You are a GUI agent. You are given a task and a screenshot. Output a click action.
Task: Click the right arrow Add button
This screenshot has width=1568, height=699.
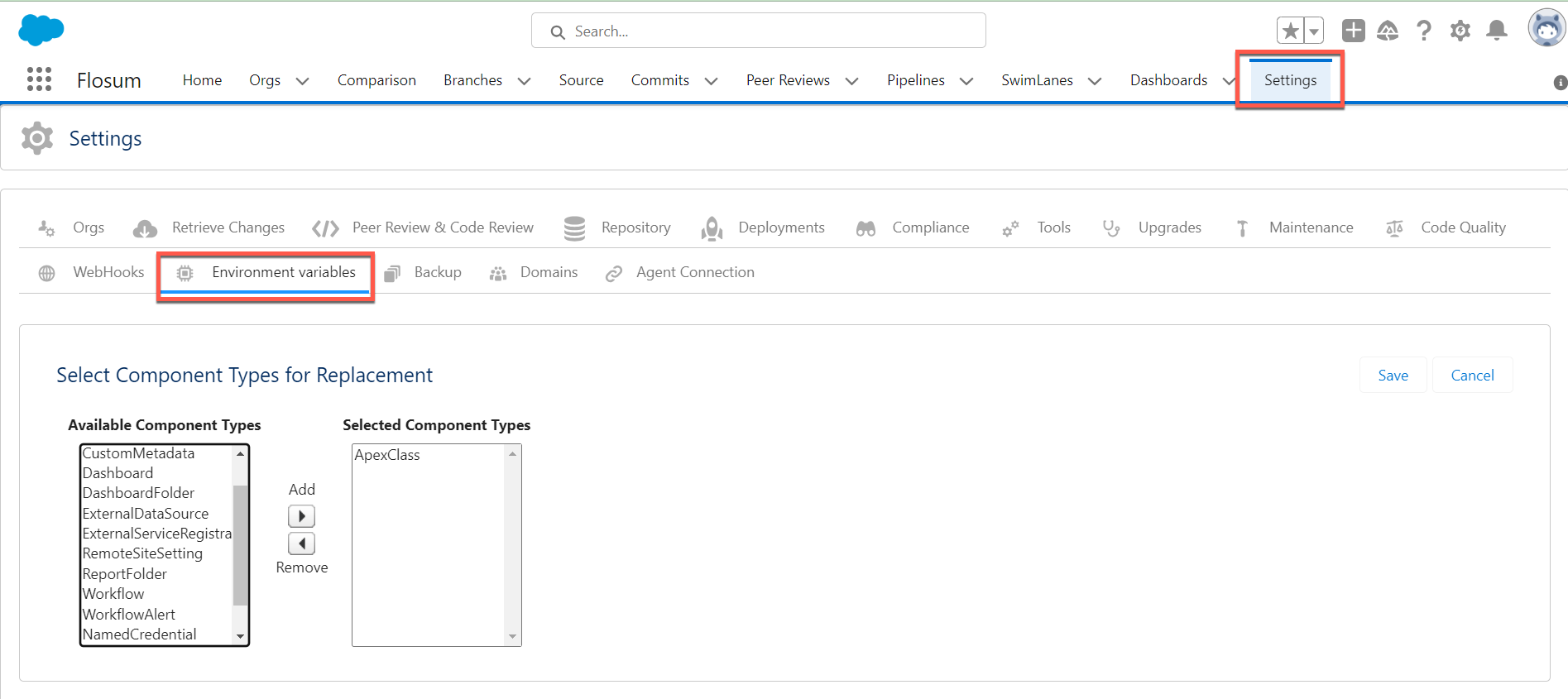click(301, 516)
